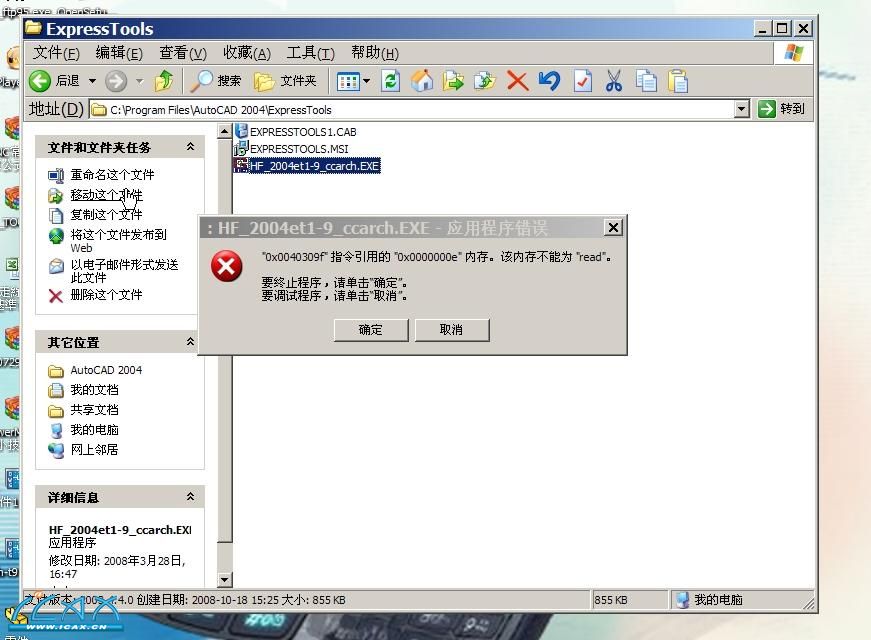Open the Forward history dropdown arrow
Viewport: 871px width, 640px height.
[140, 82]
